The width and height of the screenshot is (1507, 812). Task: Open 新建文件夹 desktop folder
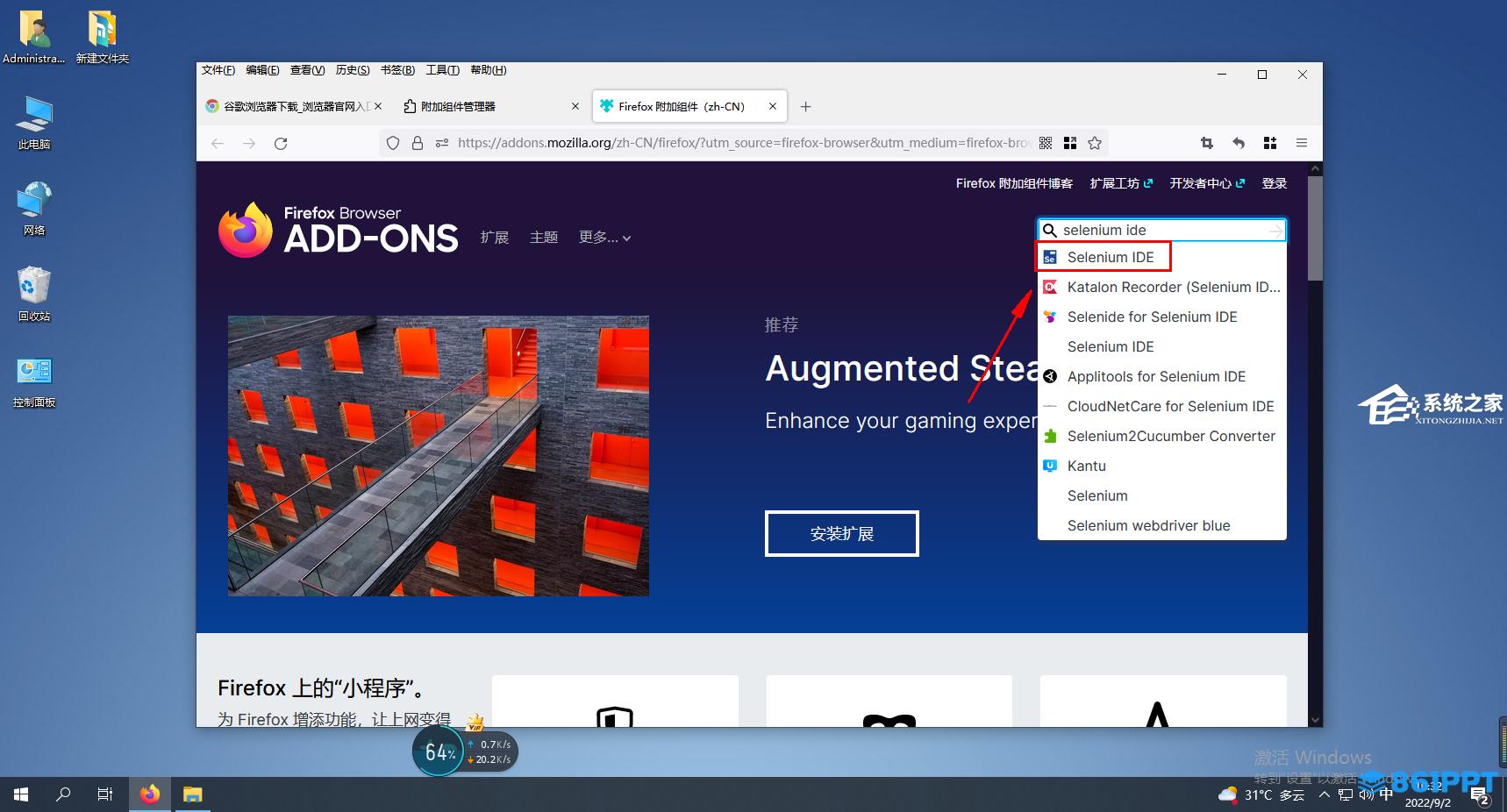[103, 37]
